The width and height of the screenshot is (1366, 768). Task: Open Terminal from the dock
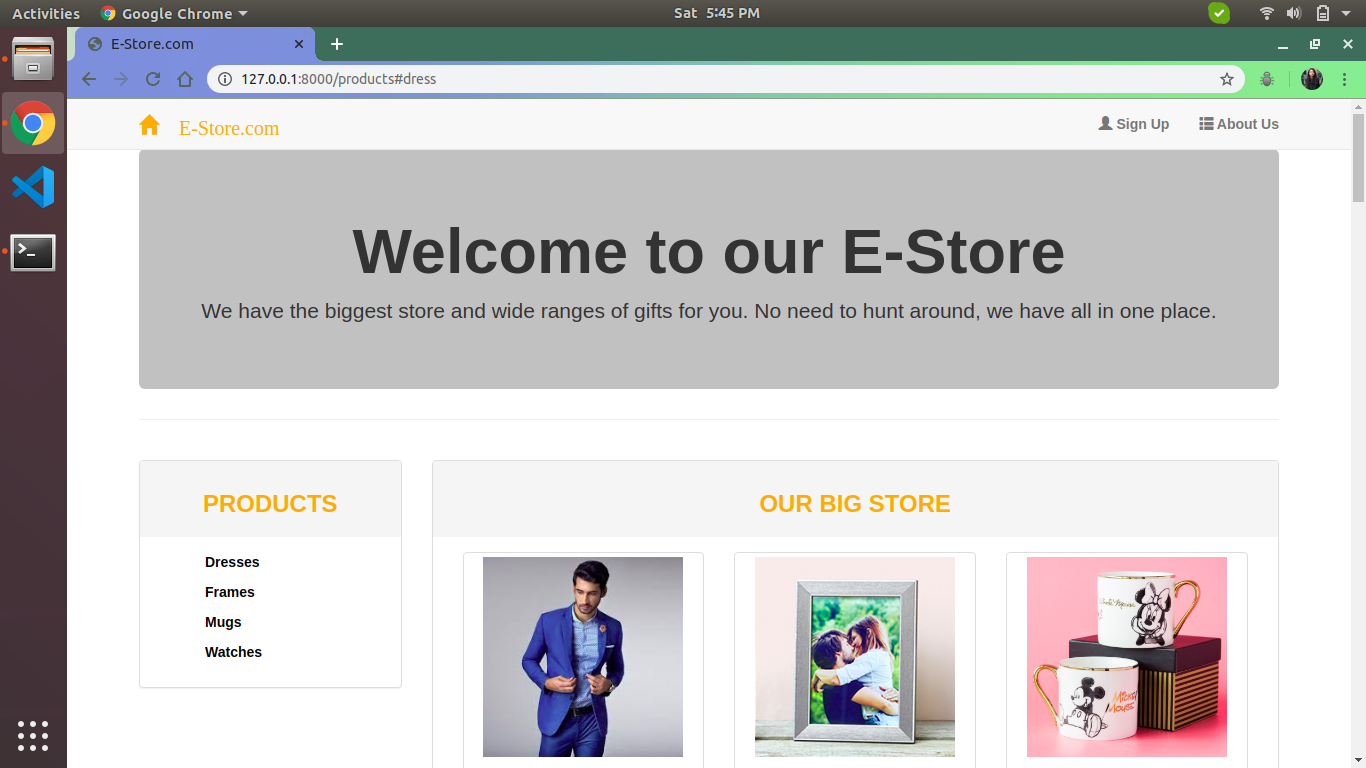tap(33, 252)
